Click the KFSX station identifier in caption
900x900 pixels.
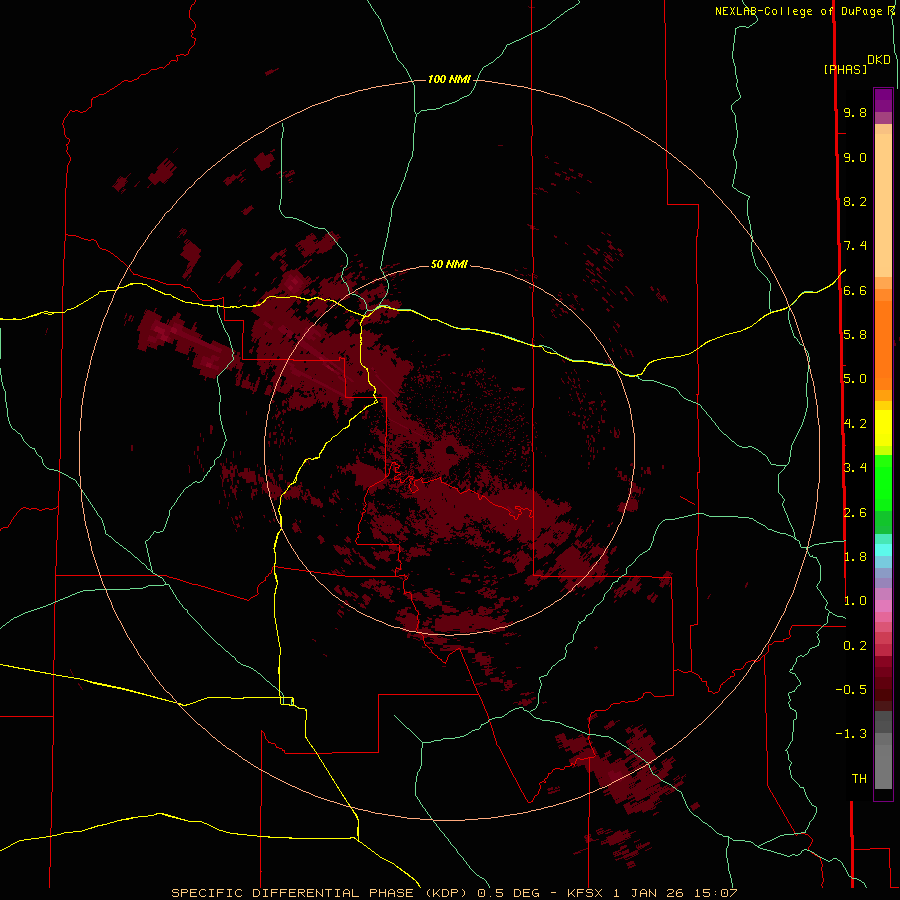585,893
